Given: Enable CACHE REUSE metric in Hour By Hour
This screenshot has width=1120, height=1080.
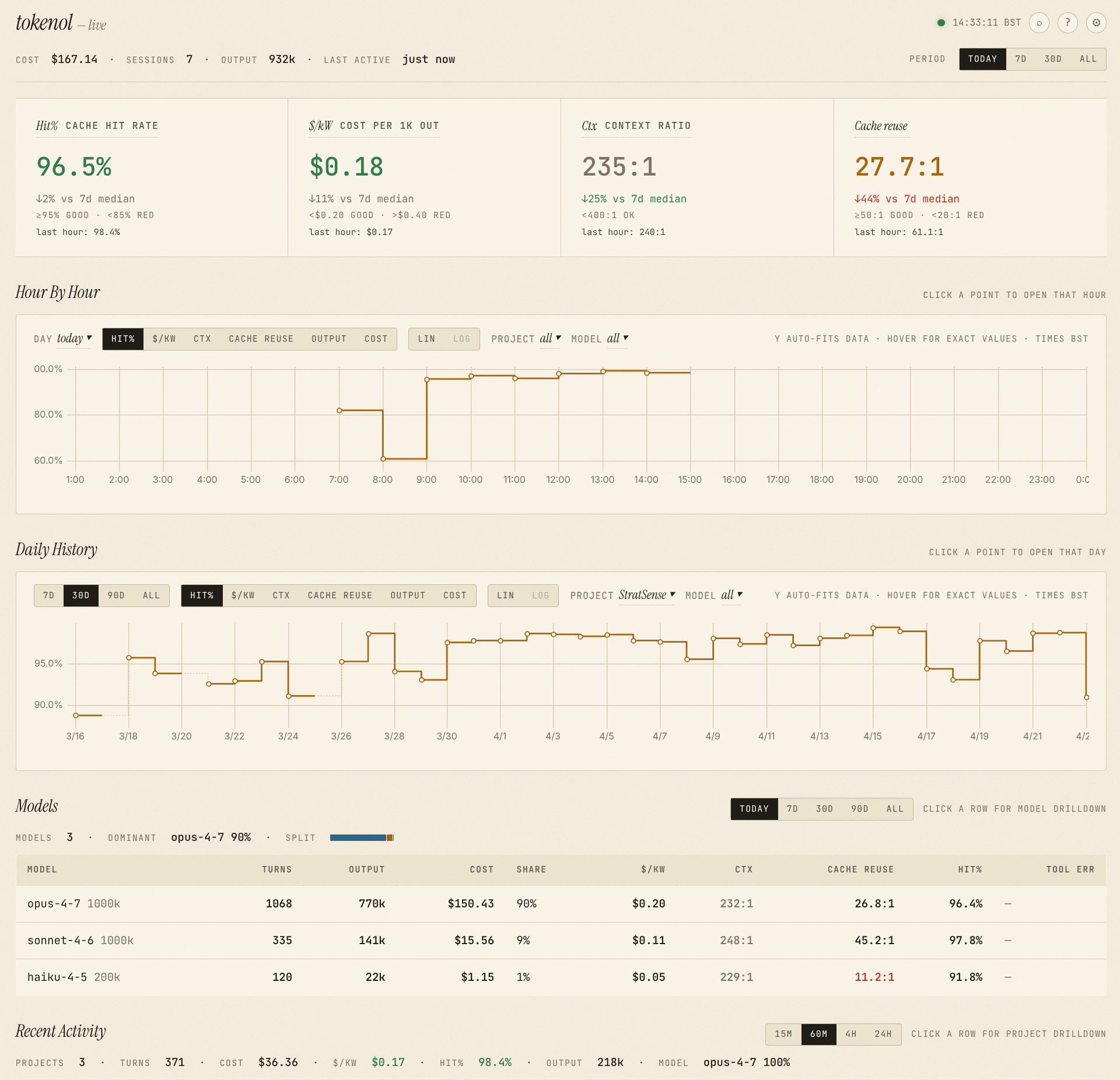Looking at the screenshot, I should point(261,339).
